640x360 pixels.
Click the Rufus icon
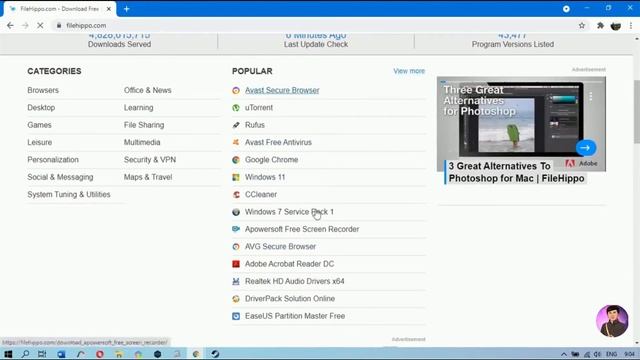[236, 125]
